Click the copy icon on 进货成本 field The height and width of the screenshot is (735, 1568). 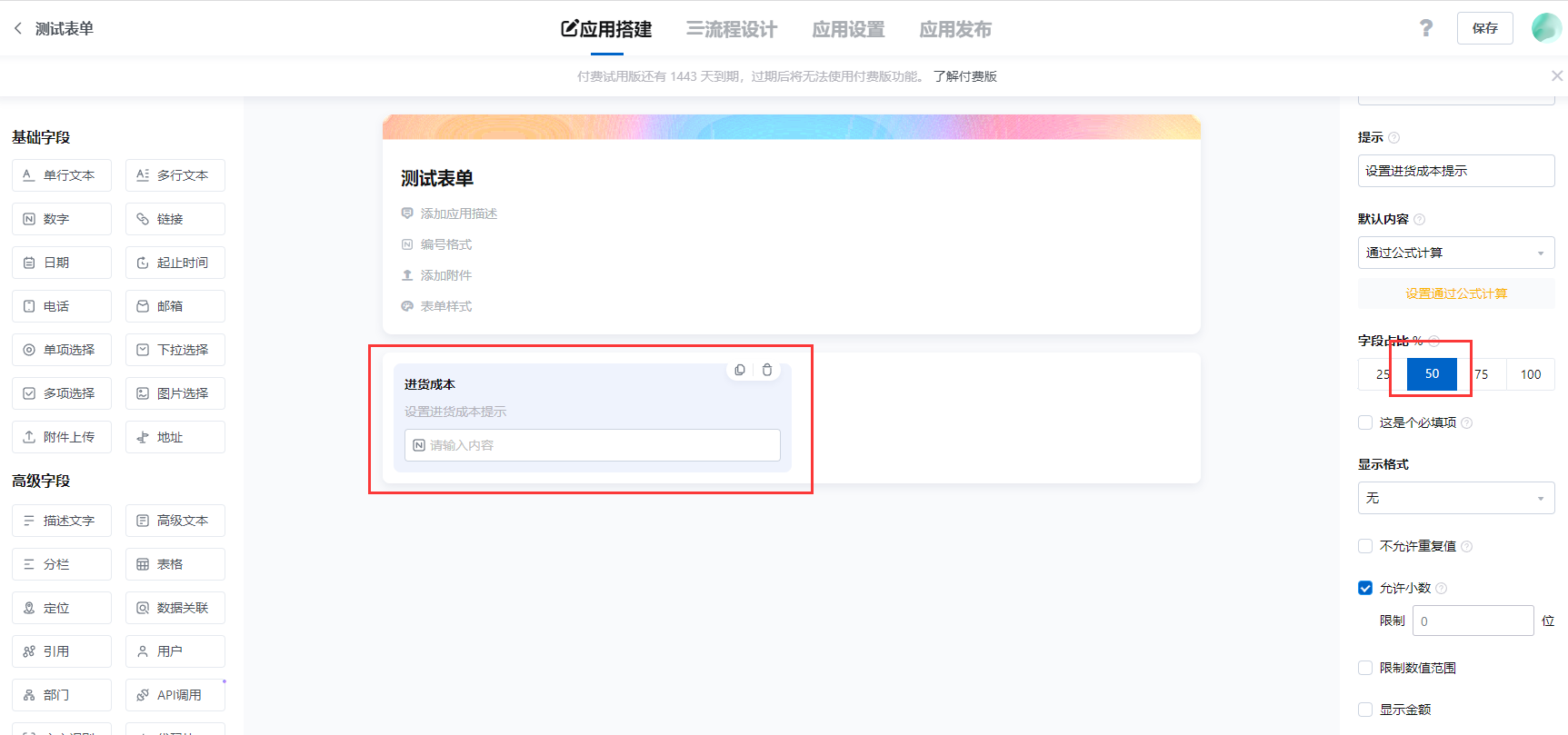[x=740, y=370]
